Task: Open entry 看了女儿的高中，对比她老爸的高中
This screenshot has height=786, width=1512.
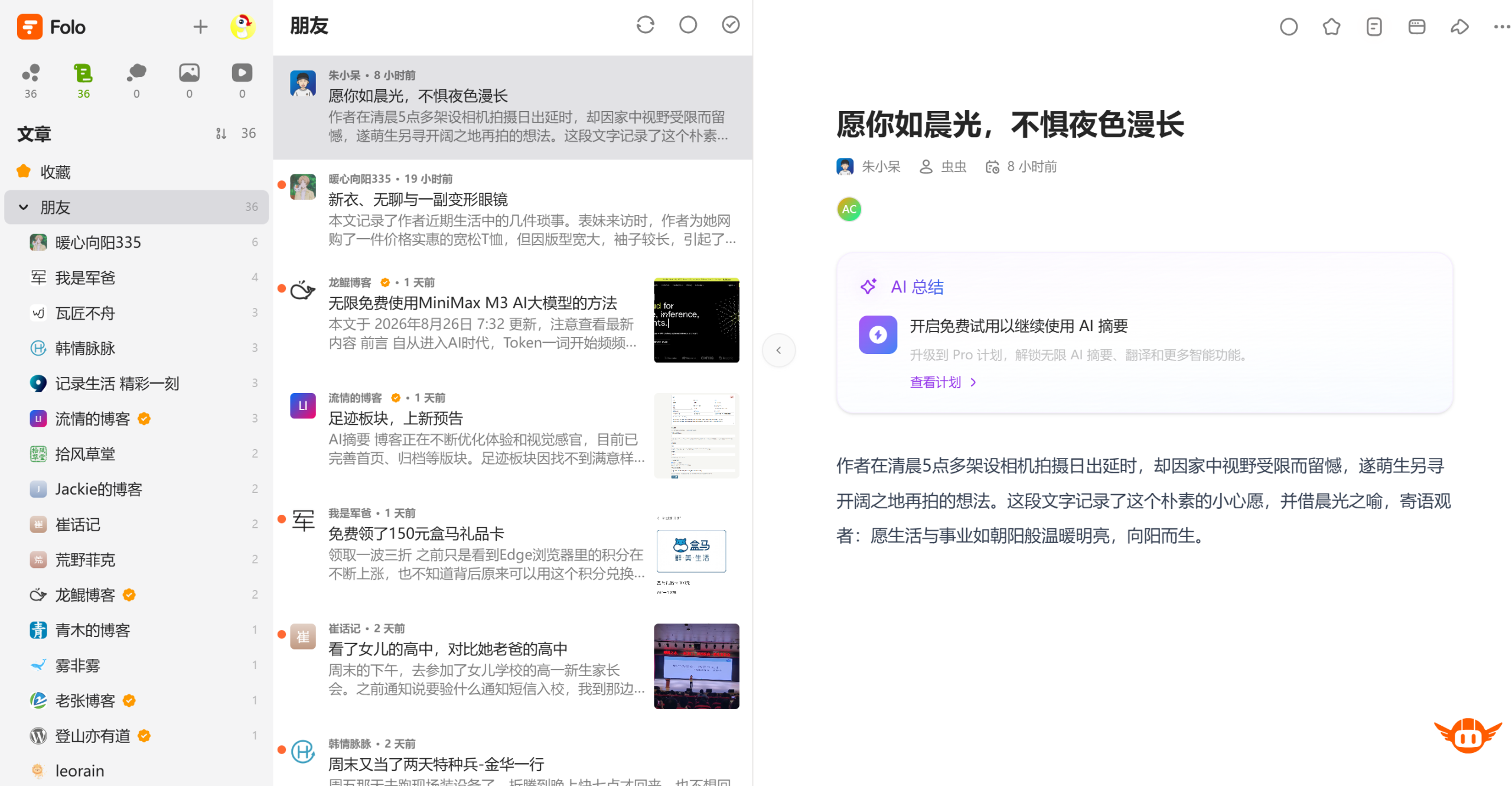Action: pyautogui.click(x=512, y=665)
